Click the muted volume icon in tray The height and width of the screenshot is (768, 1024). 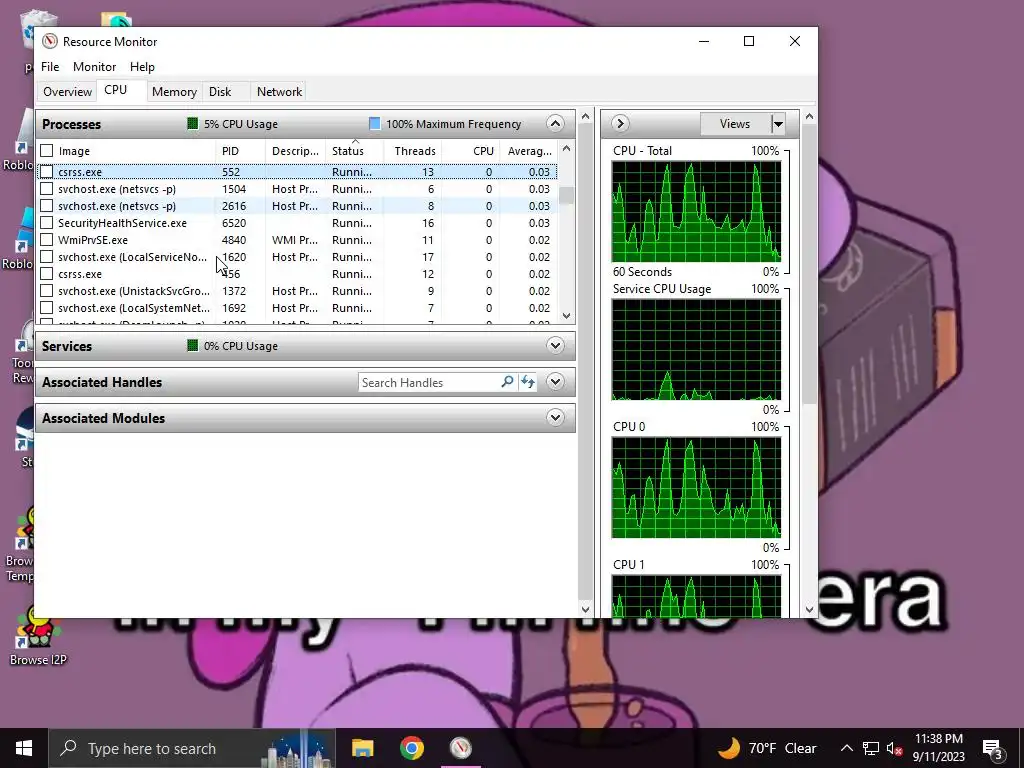895,748
